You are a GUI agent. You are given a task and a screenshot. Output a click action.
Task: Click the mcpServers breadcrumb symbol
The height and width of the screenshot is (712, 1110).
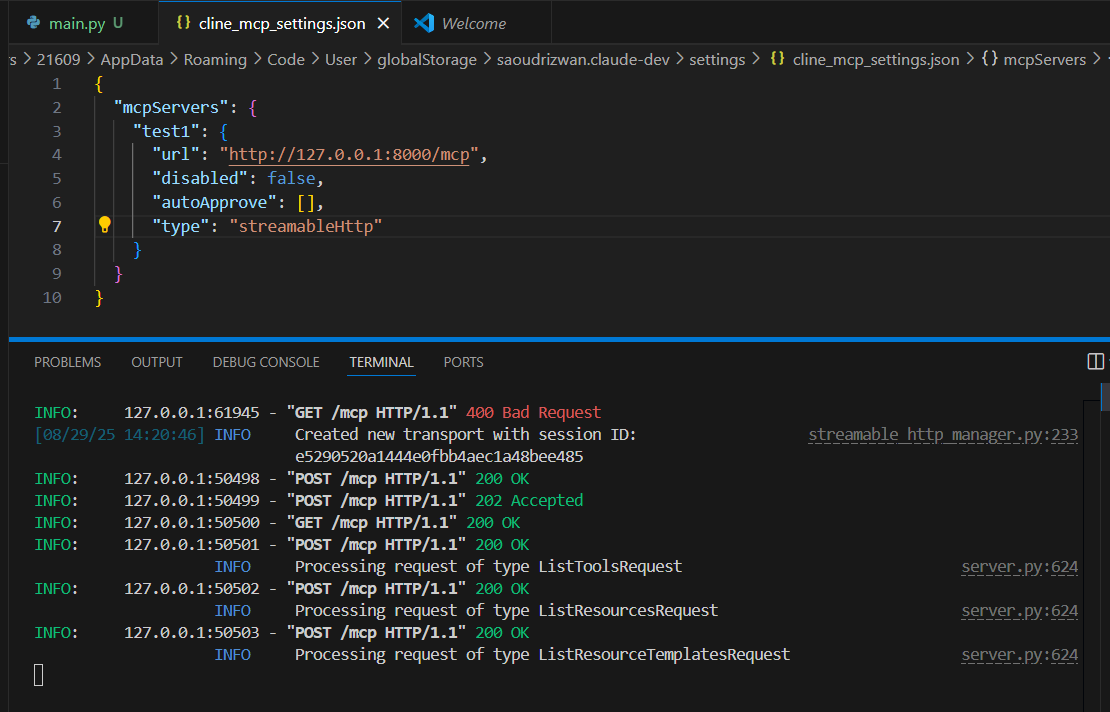click(x=1045, y=59)
